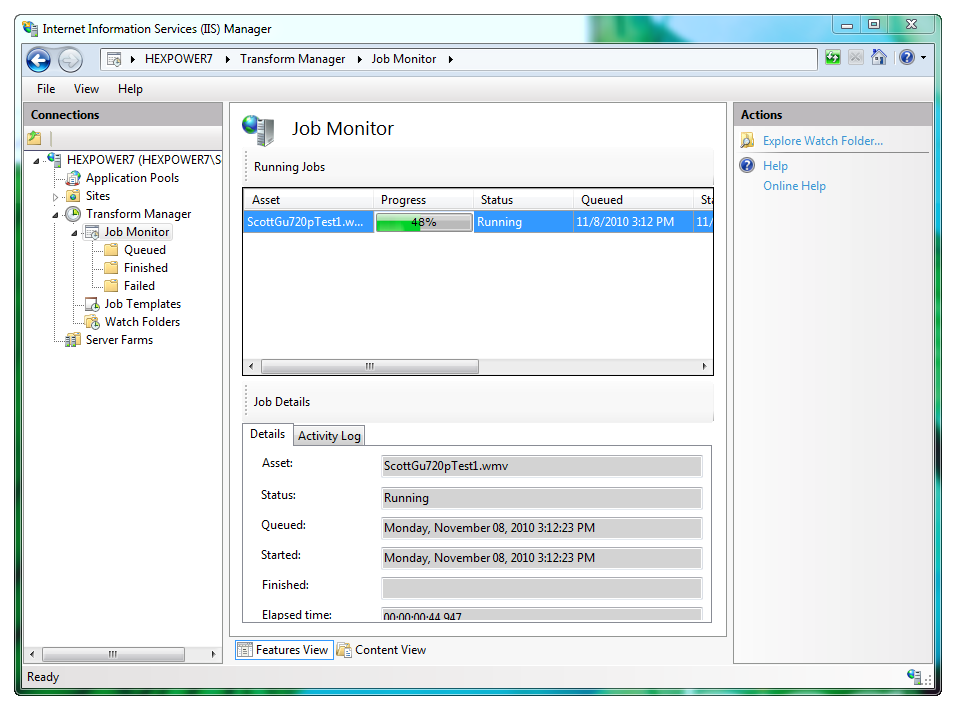Collapse the Job Monitor tree node
The height and width of the screenshot is (714, 960).
tap(74, 233)
